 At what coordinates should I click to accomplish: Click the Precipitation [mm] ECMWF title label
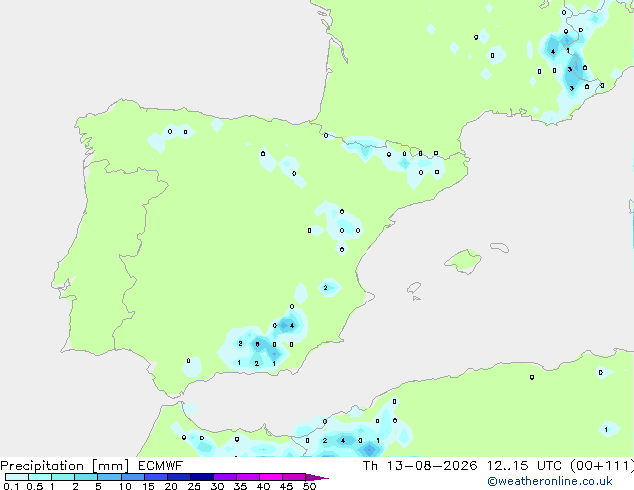pos(92,466)
